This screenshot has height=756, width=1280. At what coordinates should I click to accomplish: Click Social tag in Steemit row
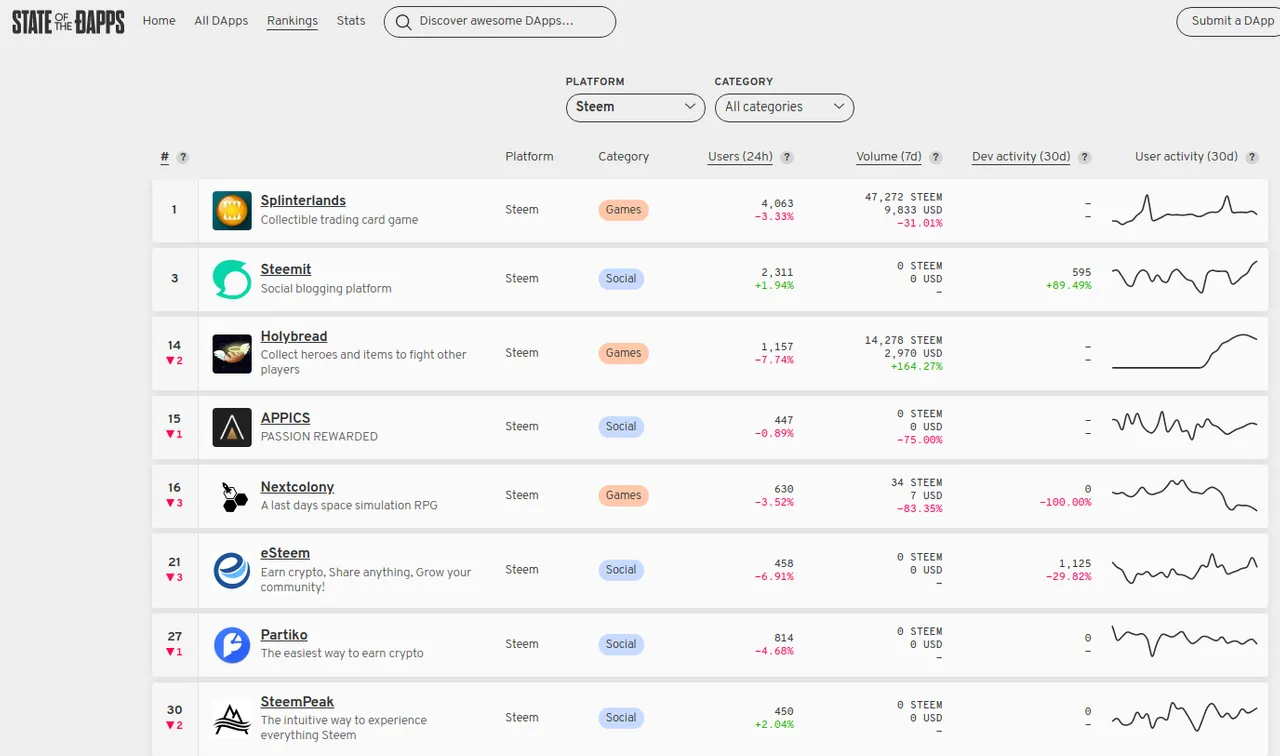pos(621,279)
